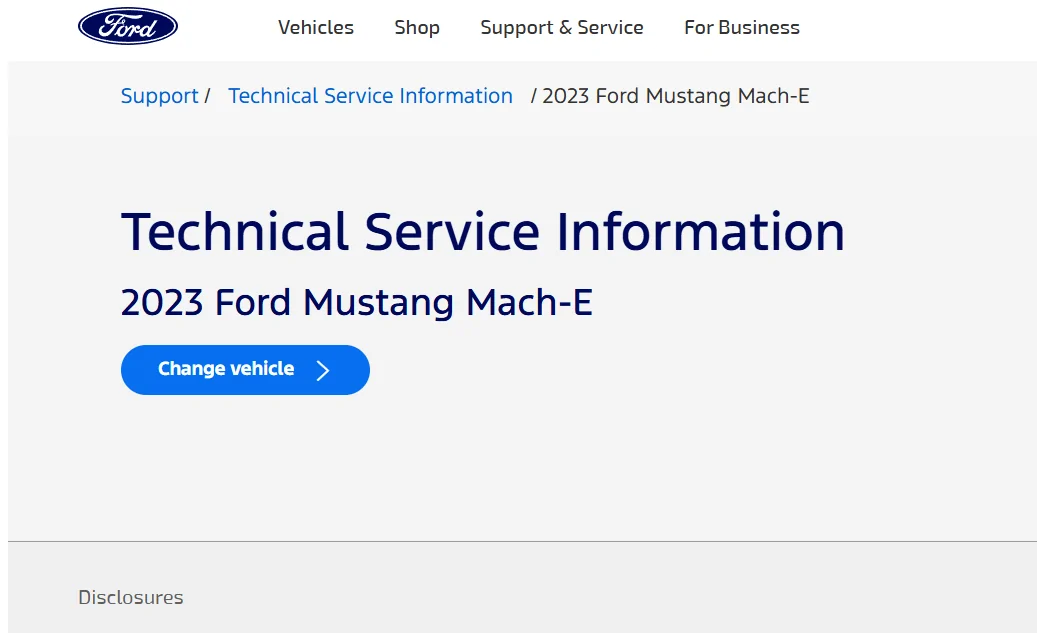Open the Support & Service menu
Screen dimensions: 1037x633
[x=561, y=28]
